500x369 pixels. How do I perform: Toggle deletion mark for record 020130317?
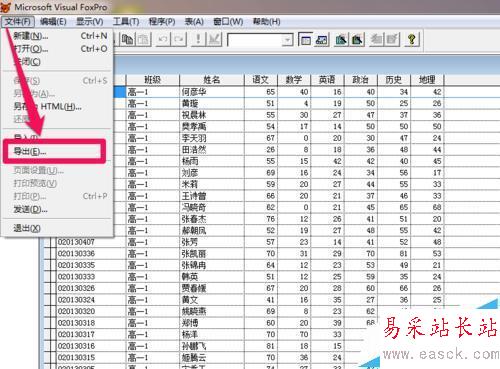tap(53, 334)
